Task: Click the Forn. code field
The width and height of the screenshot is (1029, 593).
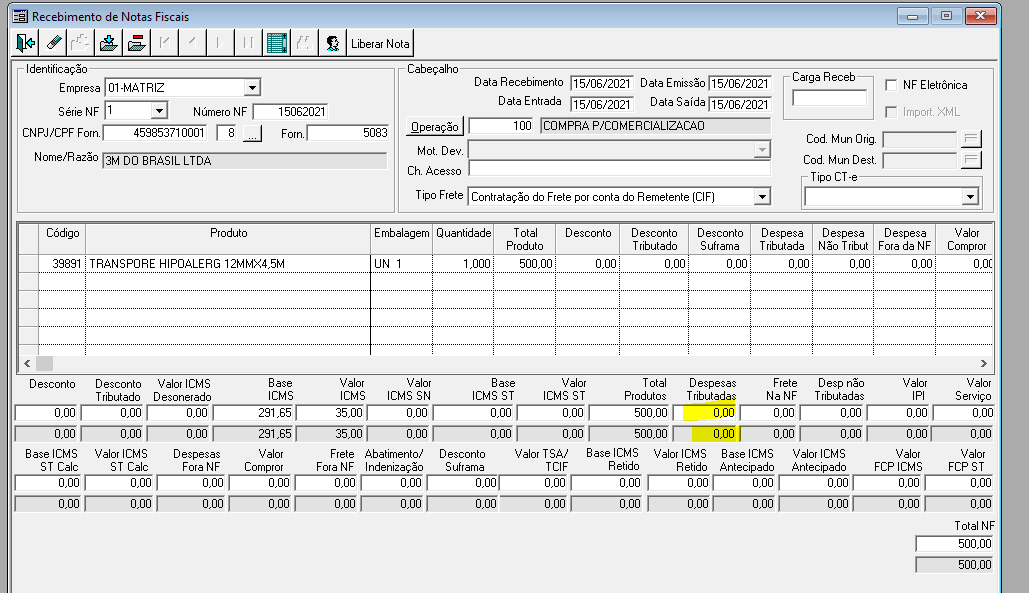Action: click(x=348, y=133)
